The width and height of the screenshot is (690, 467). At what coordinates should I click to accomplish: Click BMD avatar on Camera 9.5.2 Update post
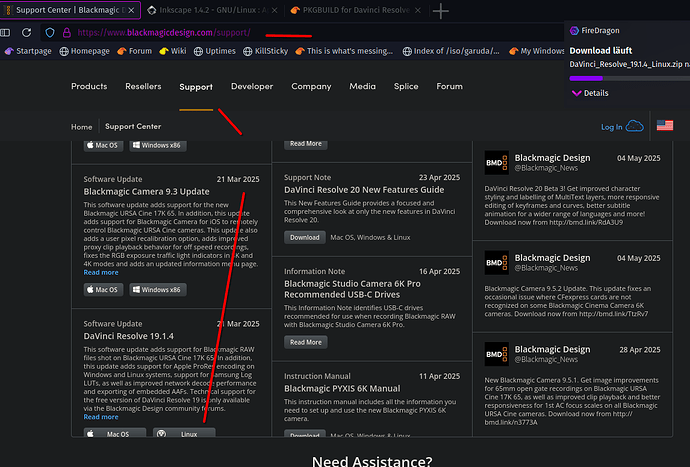[x=496, y=263]
